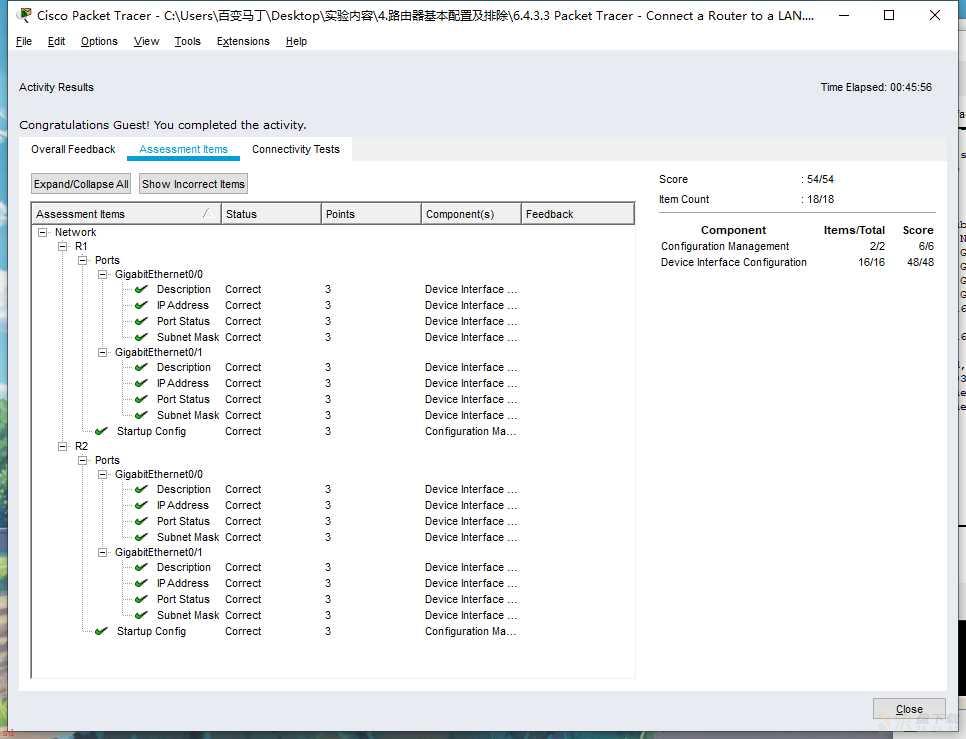Viewport: 966px width, 739px height.
Task: Collapse R1's GigabitEthernet0/1 node
Action: [103, 352]
